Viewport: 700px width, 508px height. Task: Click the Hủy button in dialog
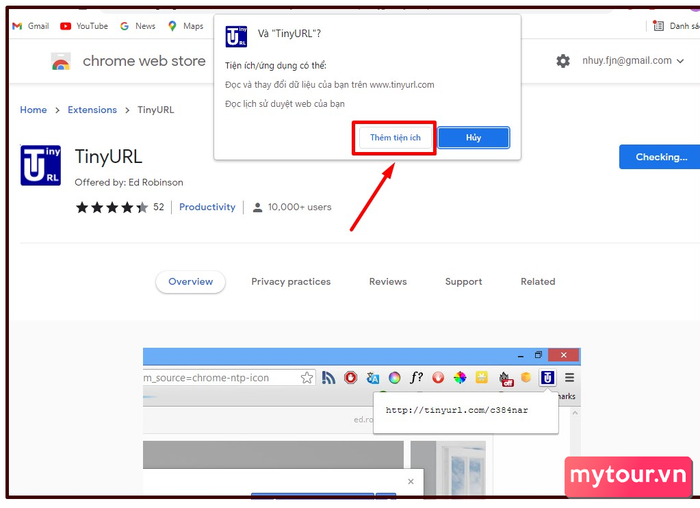coord(473,137)
